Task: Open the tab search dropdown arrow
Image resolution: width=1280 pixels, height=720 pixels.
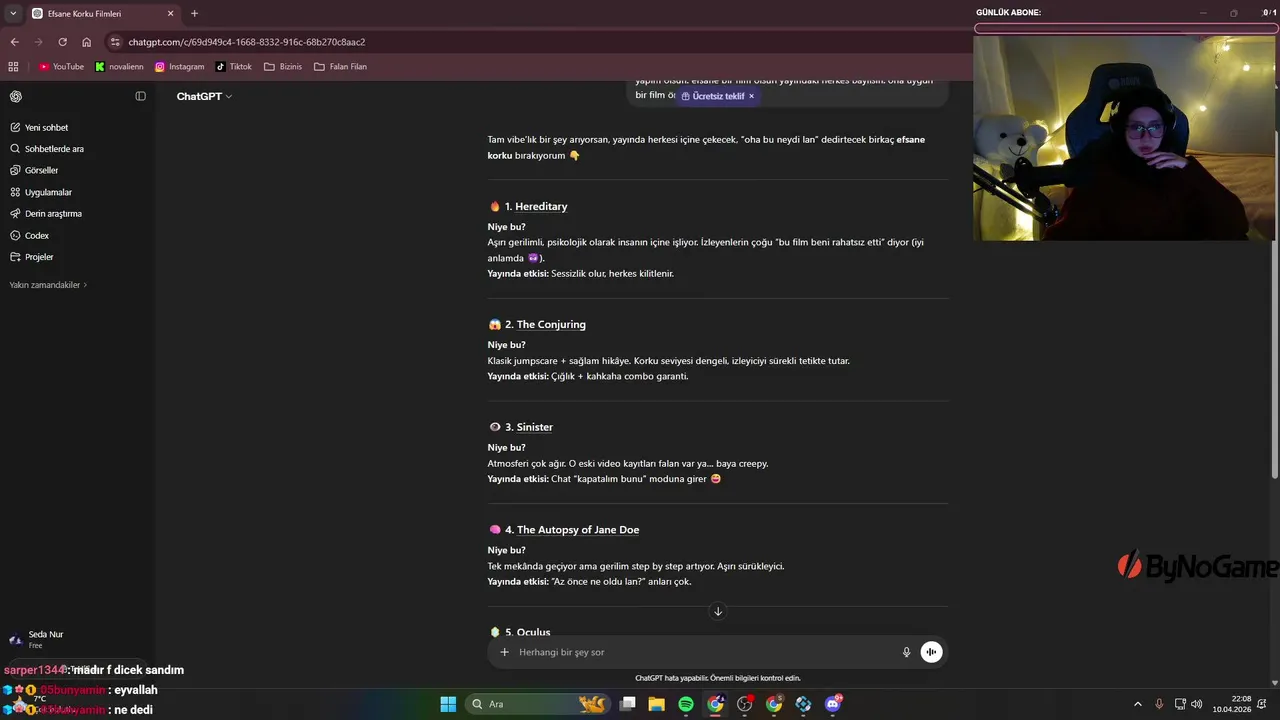Action: coord(13,13)
